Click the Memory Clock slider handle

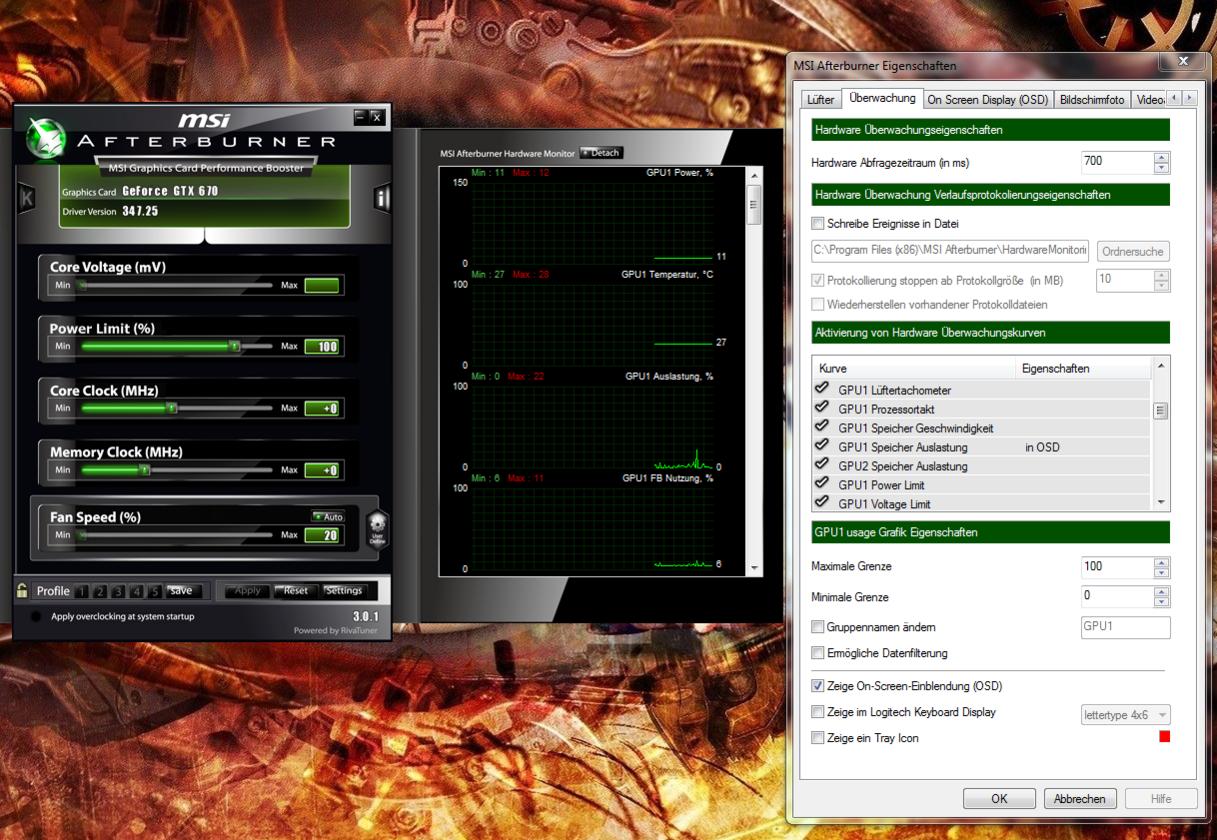click(x=144, y=470)
